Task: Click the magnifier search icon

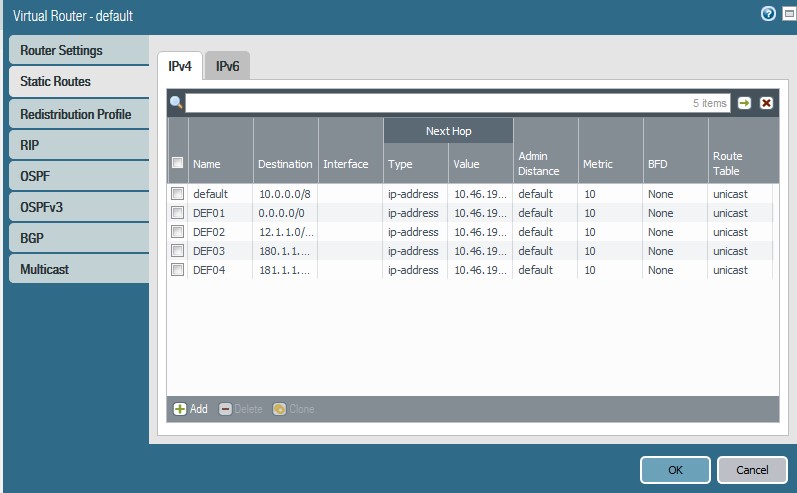Action: click(x=176, y=103)
